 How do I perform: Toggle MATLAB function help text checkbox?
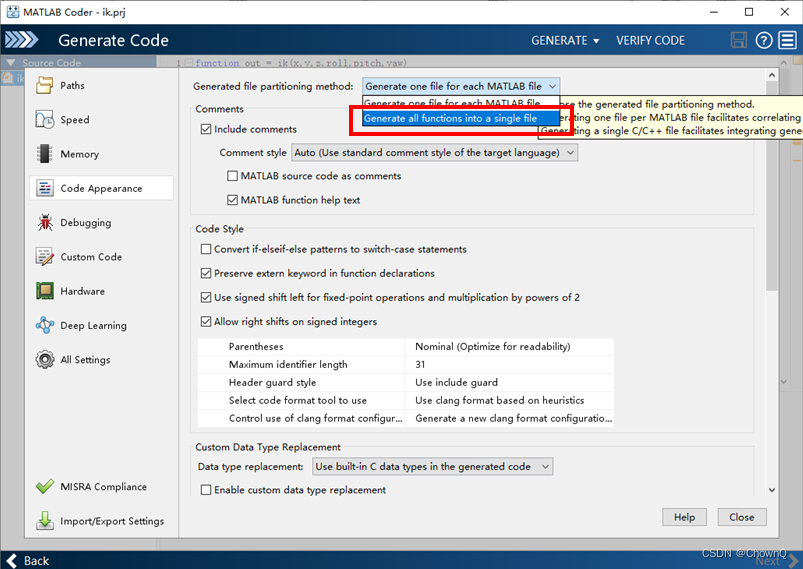pyautogui.click(x=233, y=200)
